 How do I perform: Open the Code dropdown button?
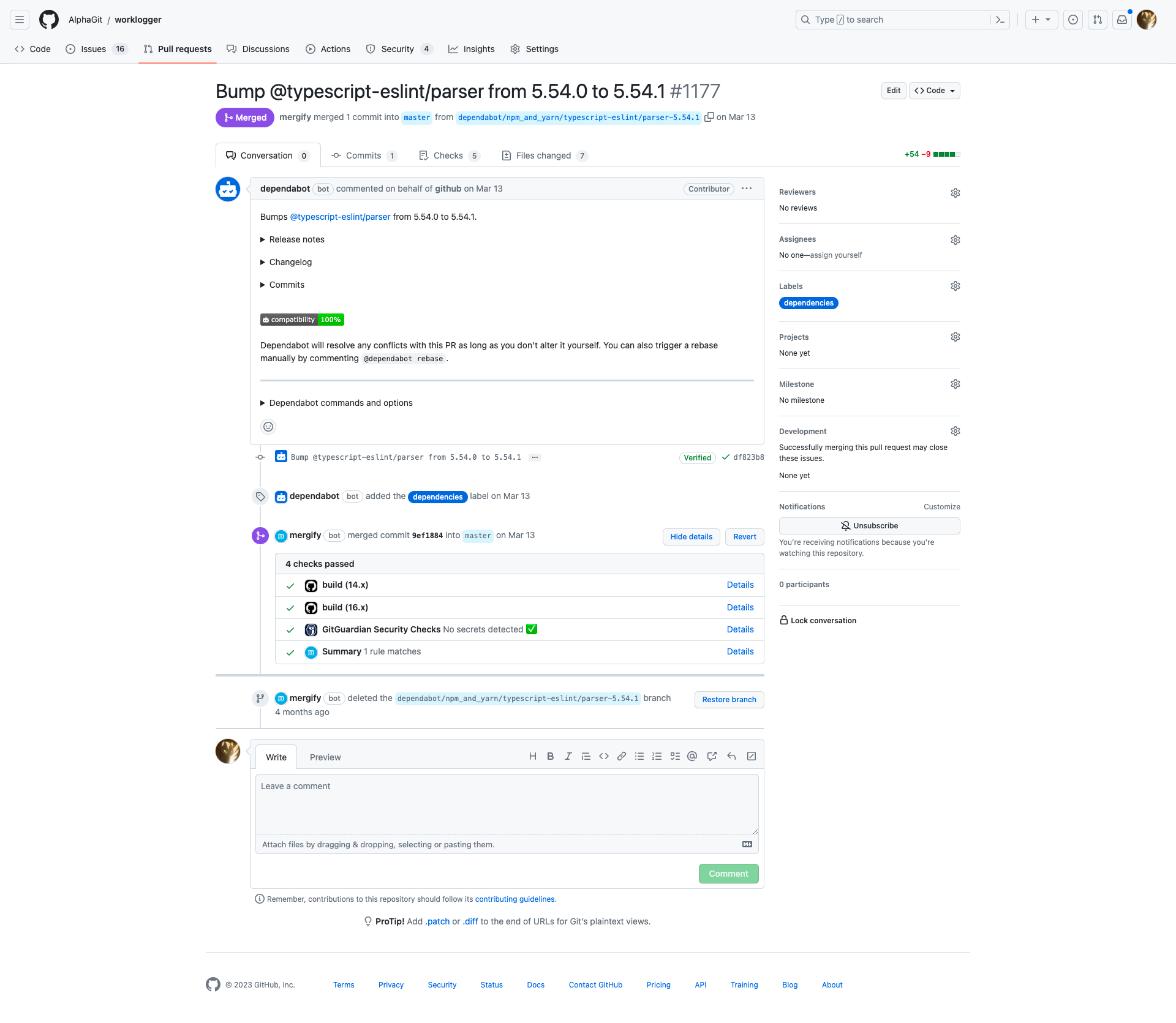coord(934,91)
